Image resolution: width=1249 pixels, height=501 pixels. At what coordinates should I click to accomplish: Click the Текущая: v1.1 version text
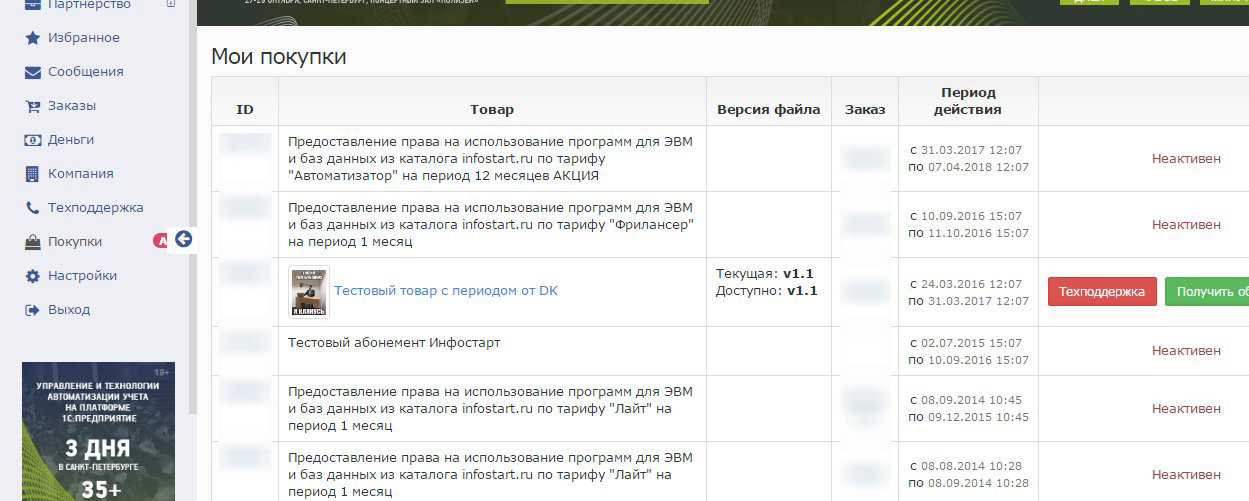point(766,273)
